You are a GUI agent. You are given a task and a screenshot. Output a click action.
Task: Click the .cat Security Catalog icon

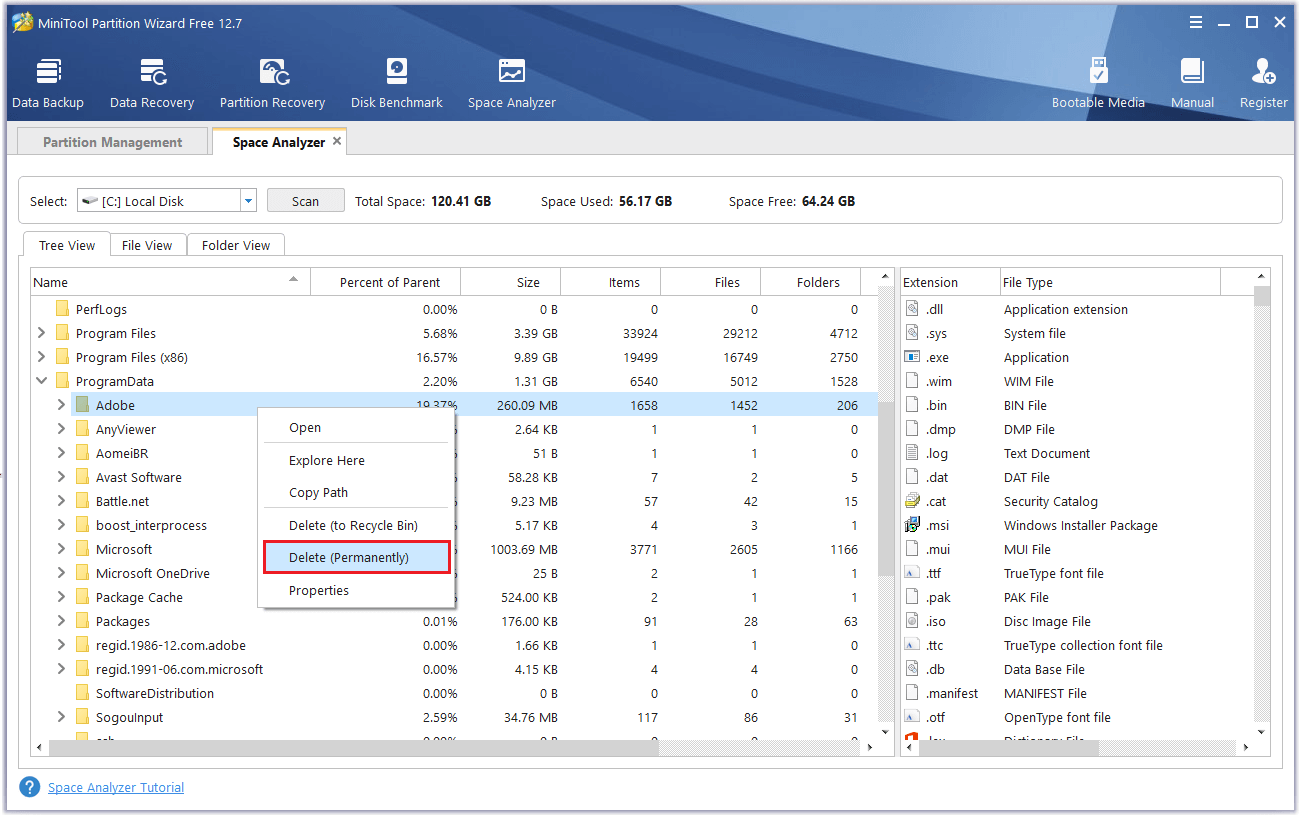(x=911, y=501)
